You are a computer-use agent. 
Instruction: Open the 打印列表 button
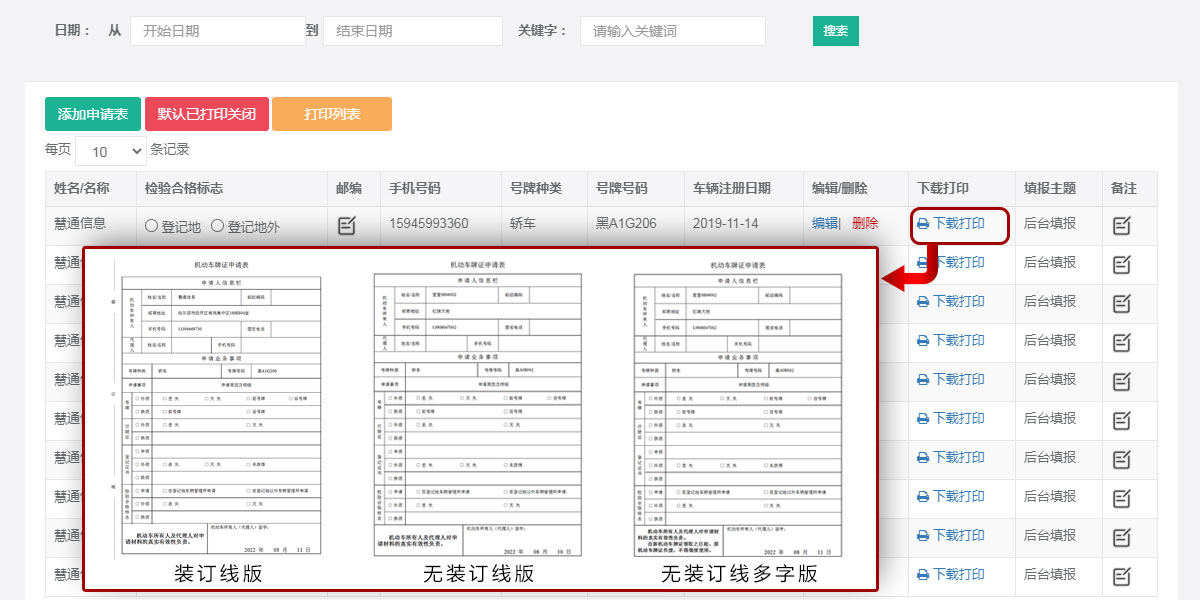pyautogui.click(x=332, y=114)
